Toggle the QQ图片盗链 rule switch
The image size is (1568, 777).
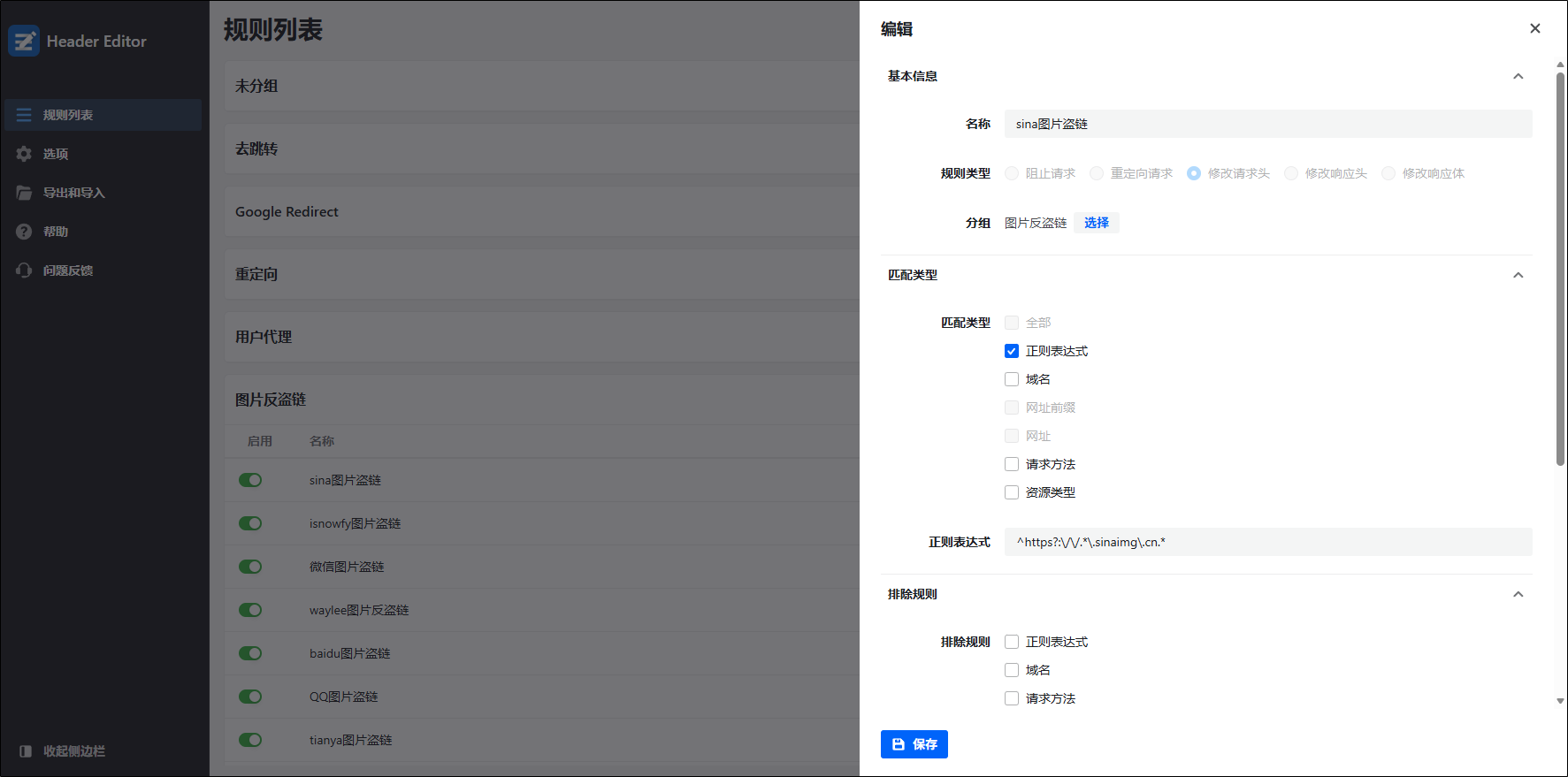(250, 697)
